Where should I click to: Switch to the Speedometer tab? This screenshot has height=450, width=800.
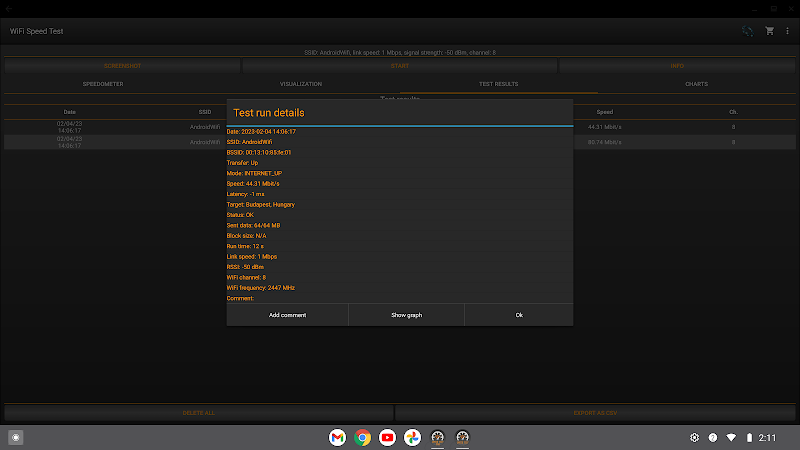click(103, 84)
